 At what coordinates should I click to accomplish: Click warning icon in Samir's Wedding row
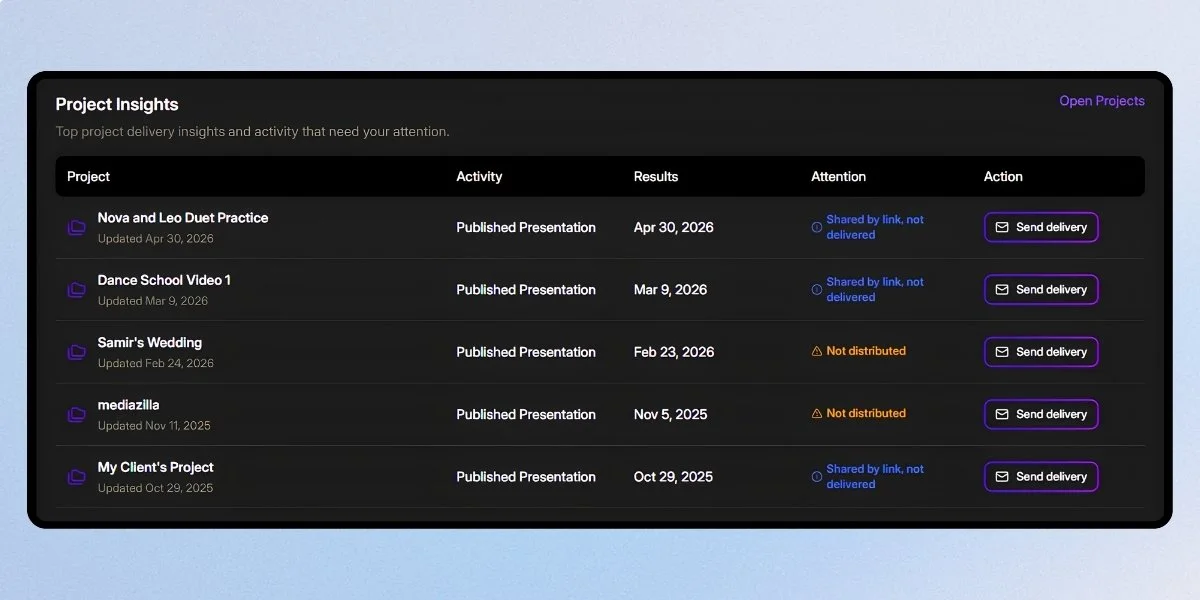point(817,351)
